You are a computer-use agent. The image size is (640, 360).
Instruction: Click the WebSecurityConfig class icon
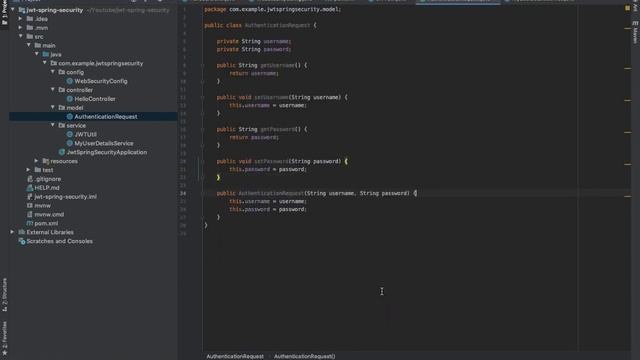point(69,81)
